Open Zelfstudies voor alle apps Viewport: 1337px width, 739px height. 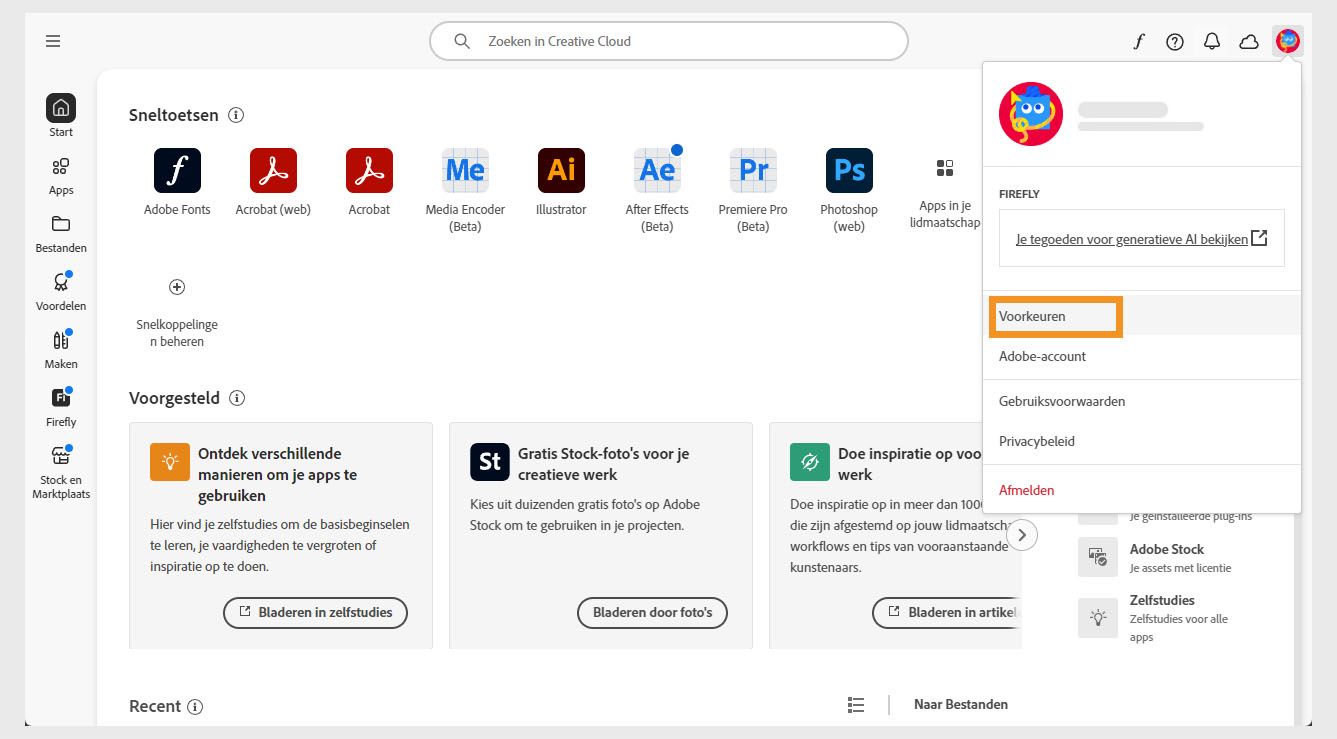tap(1153, 618)
